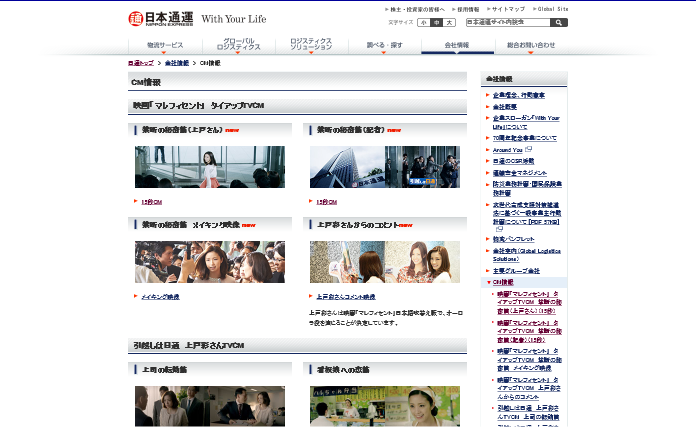Viewport: 696px width, 427px height.
Task: Open sidebar Global Logistics Solutions link
Action: pyautogui.click(x=526, y=255)
